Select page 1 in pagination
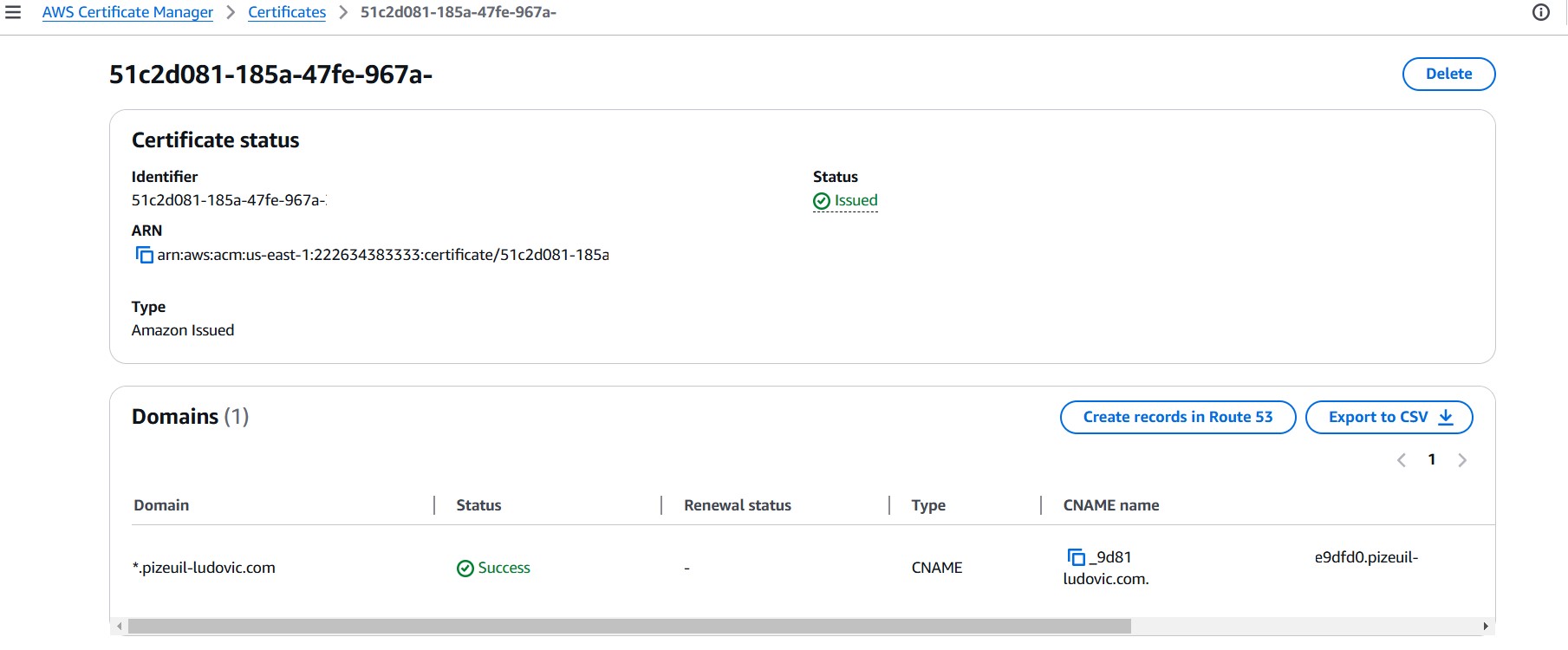Image resolution: width=1568 pixels, height=650 pixels. (x=1432, y=459)
